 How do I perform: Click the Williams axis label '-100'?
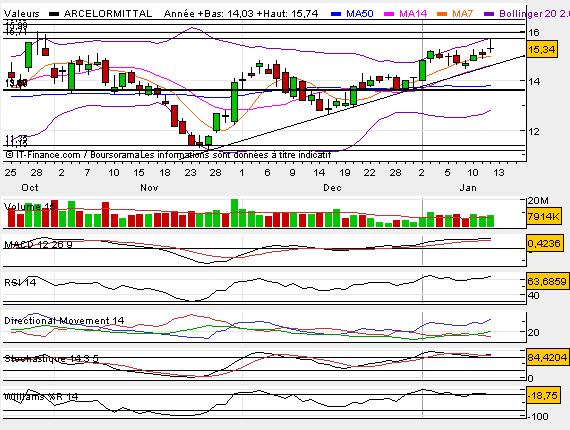click(539, 416)
